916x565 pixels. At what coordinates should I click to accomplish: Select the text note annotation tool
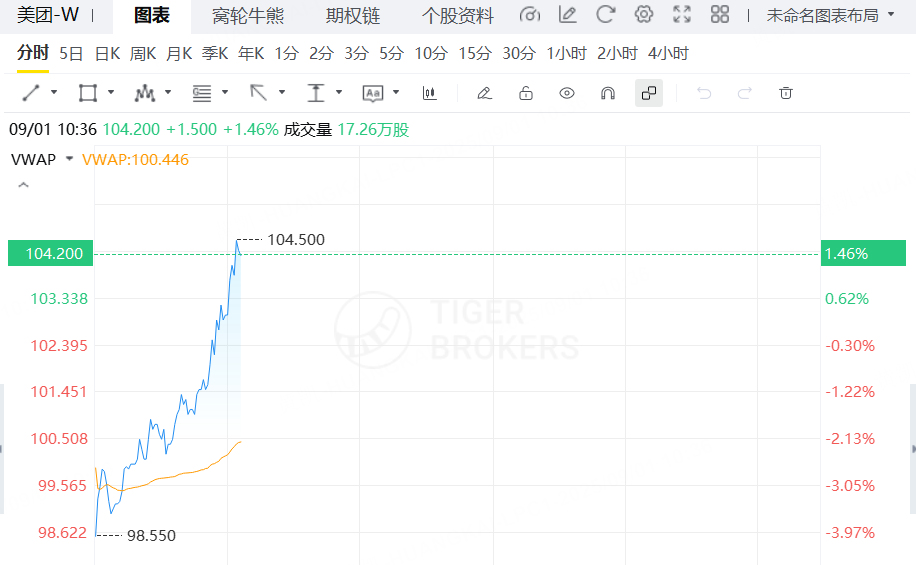pos(373,93)
